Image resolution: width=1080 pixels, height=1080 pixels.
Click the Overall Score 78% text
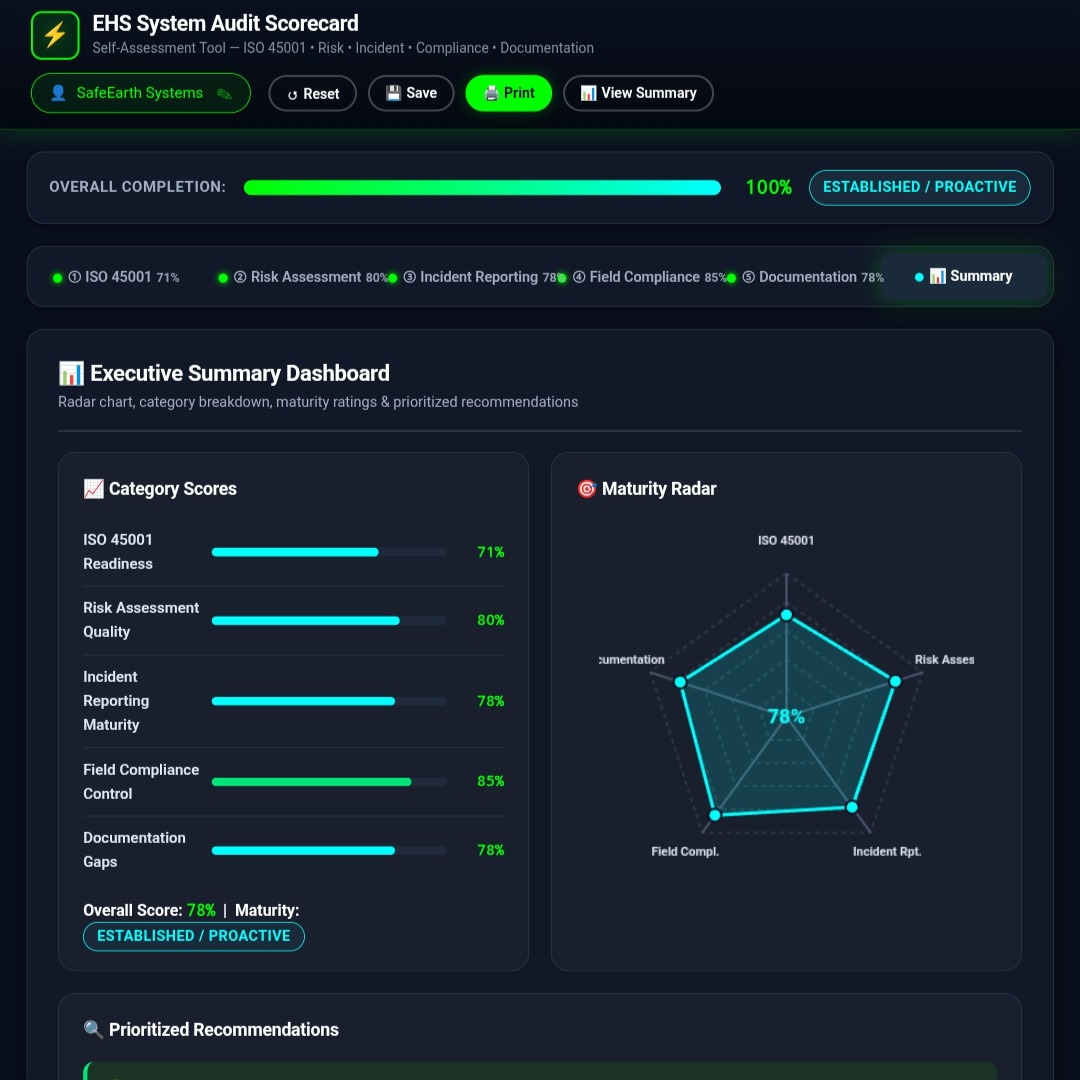[x=149, y=910]
